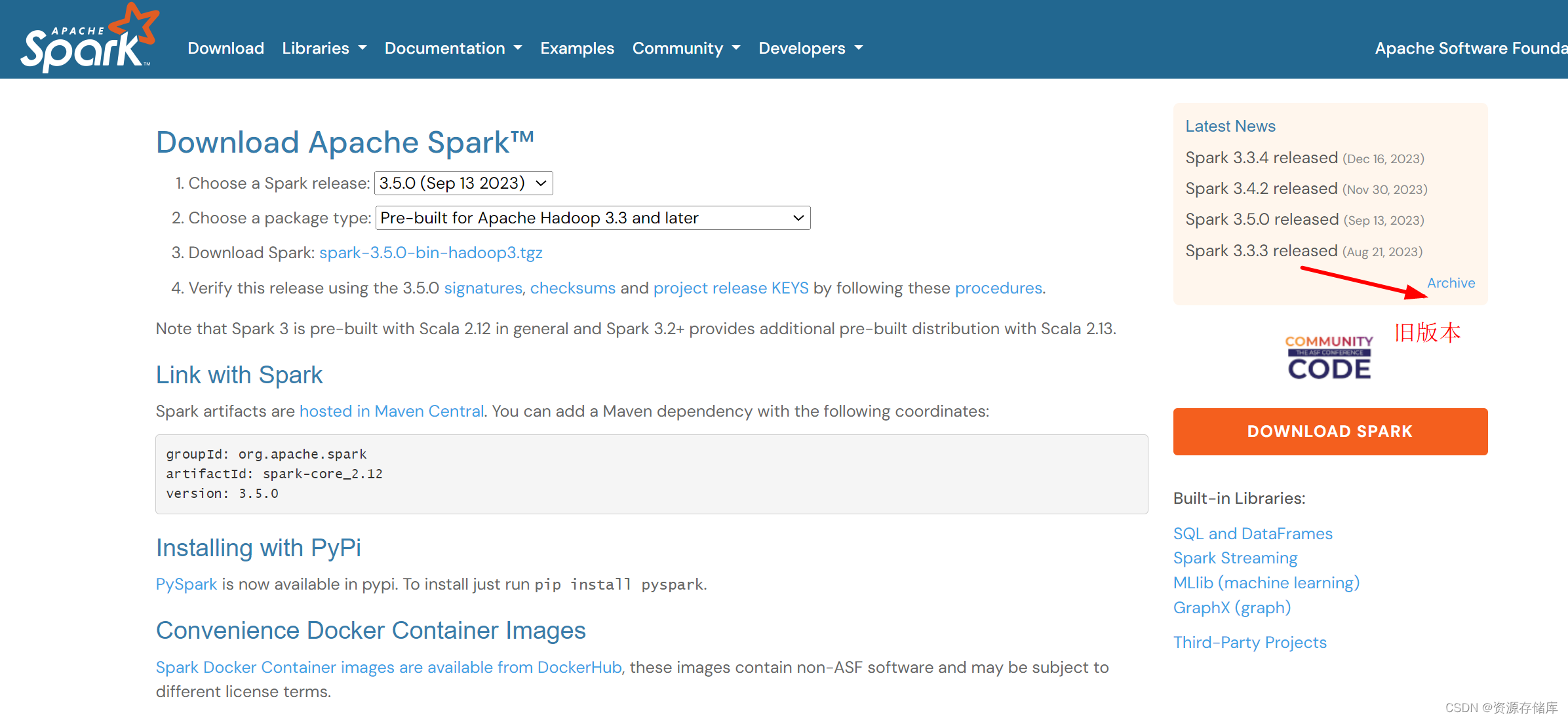Click the Apache Spark logo
This screenshot has height=720, width=1568.
click(x=88, y=39)
